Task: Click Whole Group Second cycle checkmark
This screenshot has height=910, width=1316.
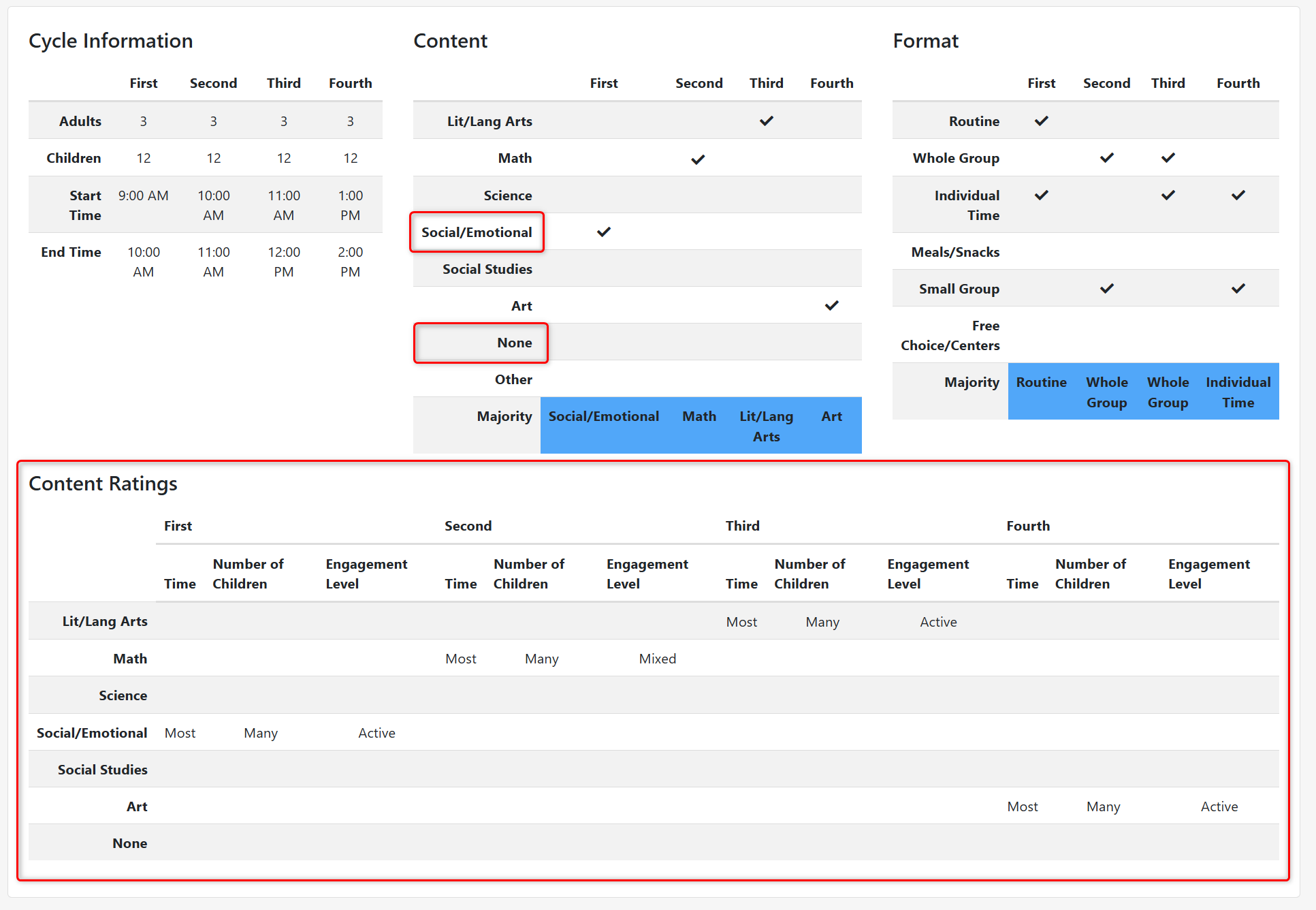Action: coord(1106,158)
